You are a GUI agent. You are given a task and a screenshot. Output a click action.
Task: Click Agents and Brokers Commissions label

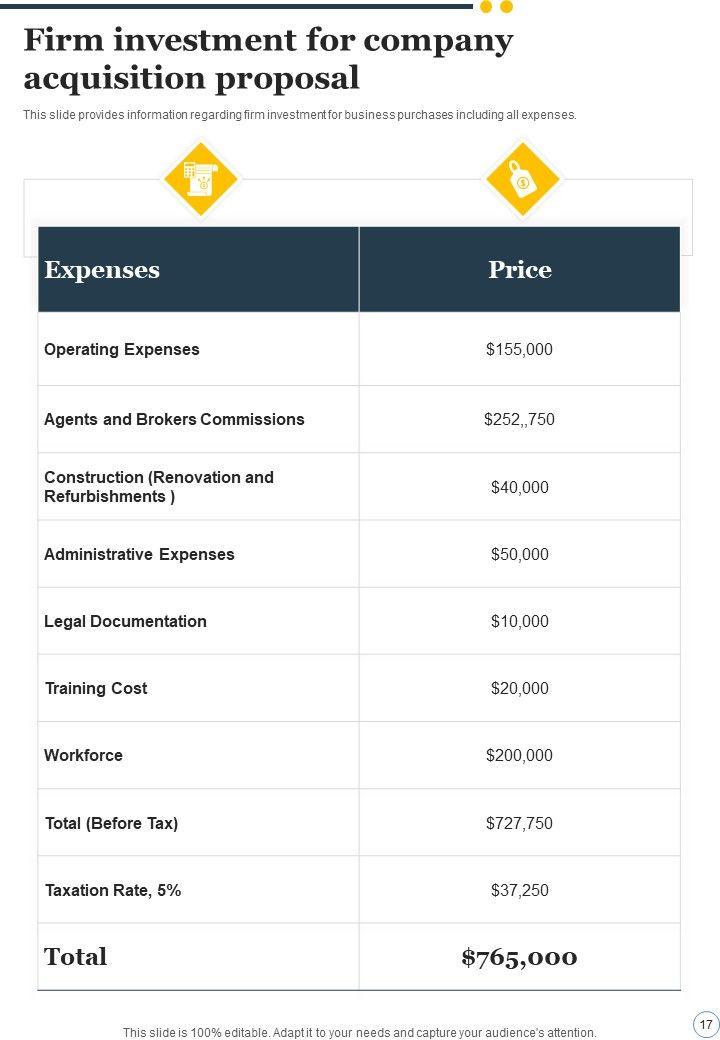174,419
